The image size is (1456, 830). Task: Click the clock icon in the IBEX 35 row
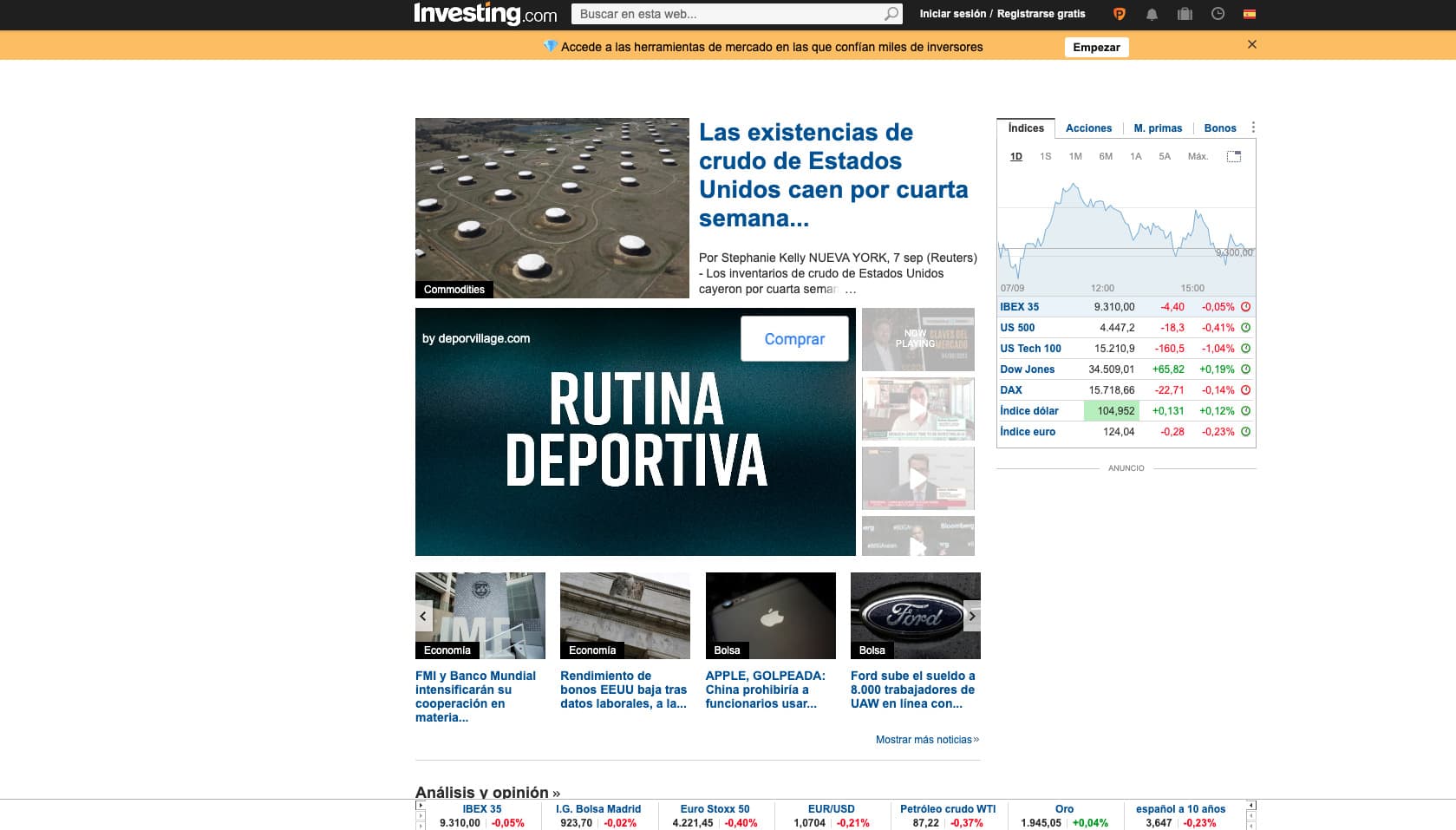[x=1245, y=307]
